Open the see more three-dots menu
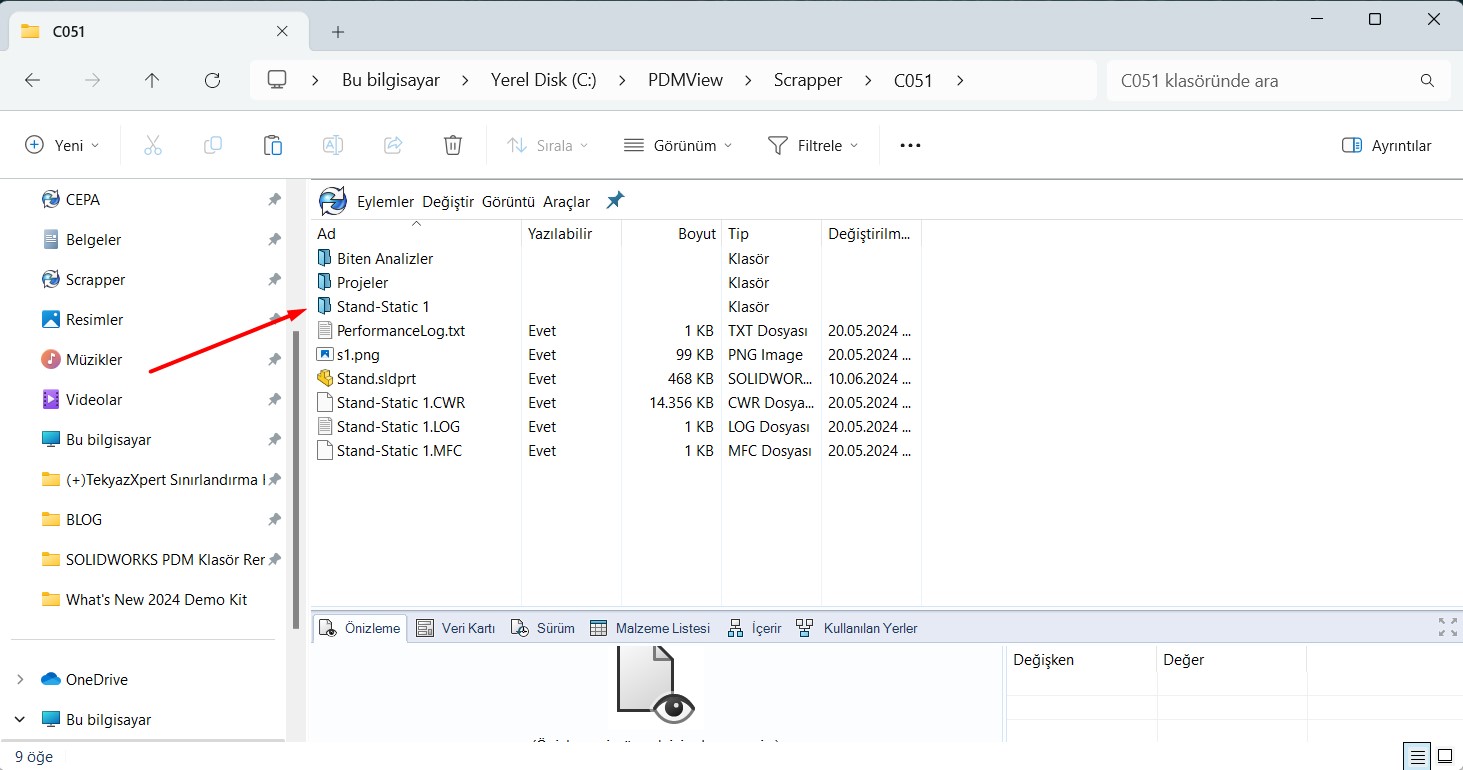Image resolution: width=1463 pixels, height=770 pixels. (910, 145)
